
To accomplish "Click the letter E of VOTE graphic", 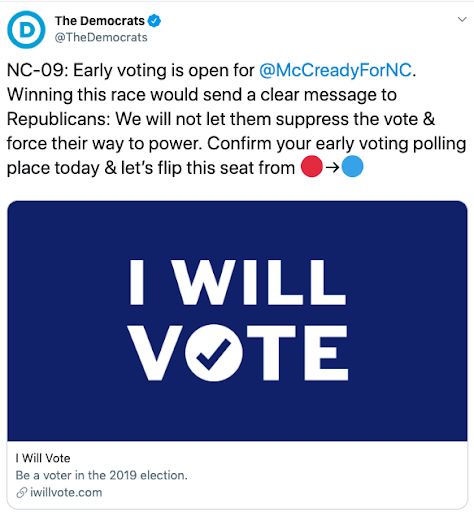I will [326, 353].
